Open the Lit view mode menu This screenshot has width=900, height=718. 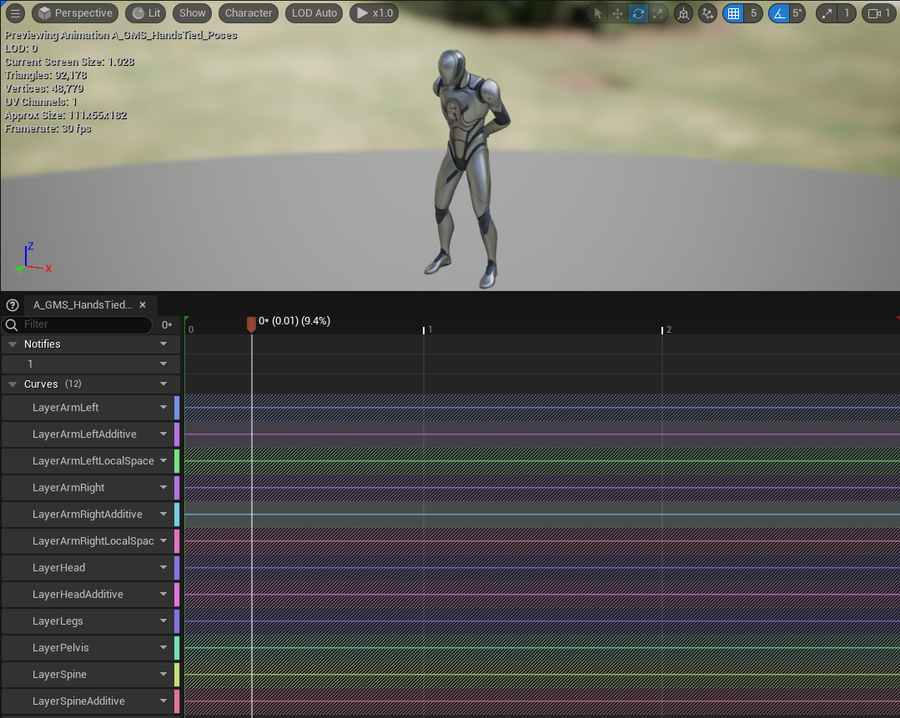point(147,13)
